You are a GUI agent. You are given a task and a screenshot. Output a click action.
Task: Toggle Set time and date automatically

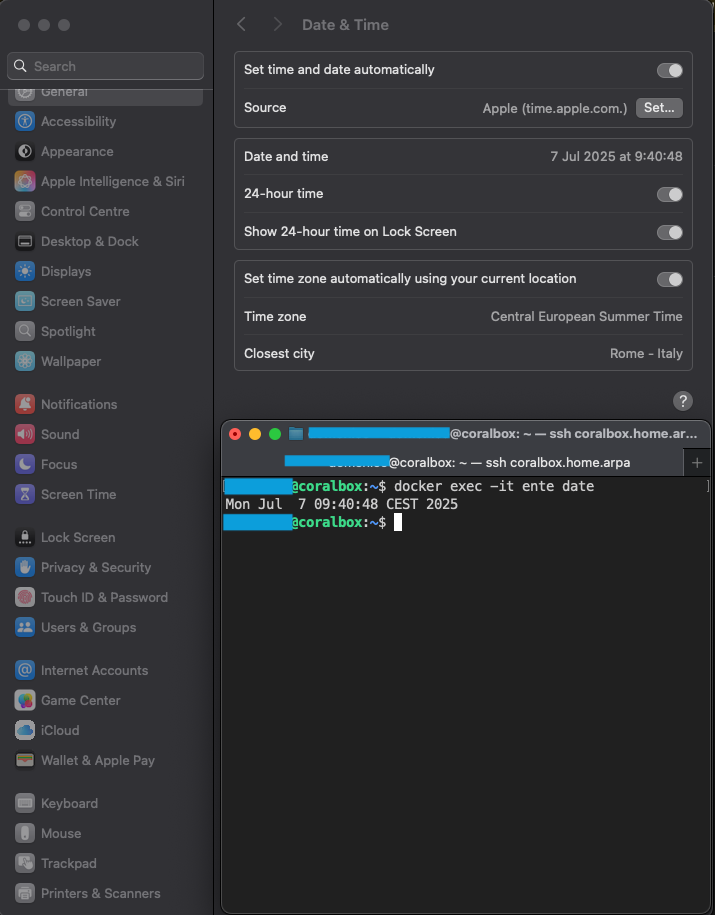669,71
